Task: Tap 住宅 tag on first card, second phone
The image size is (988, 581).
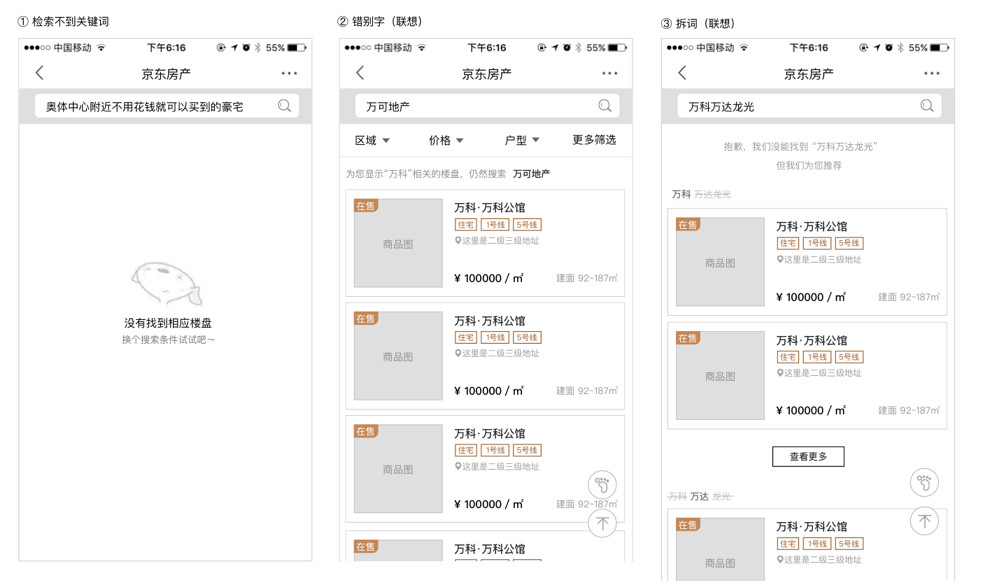Action: pos(466,225)
